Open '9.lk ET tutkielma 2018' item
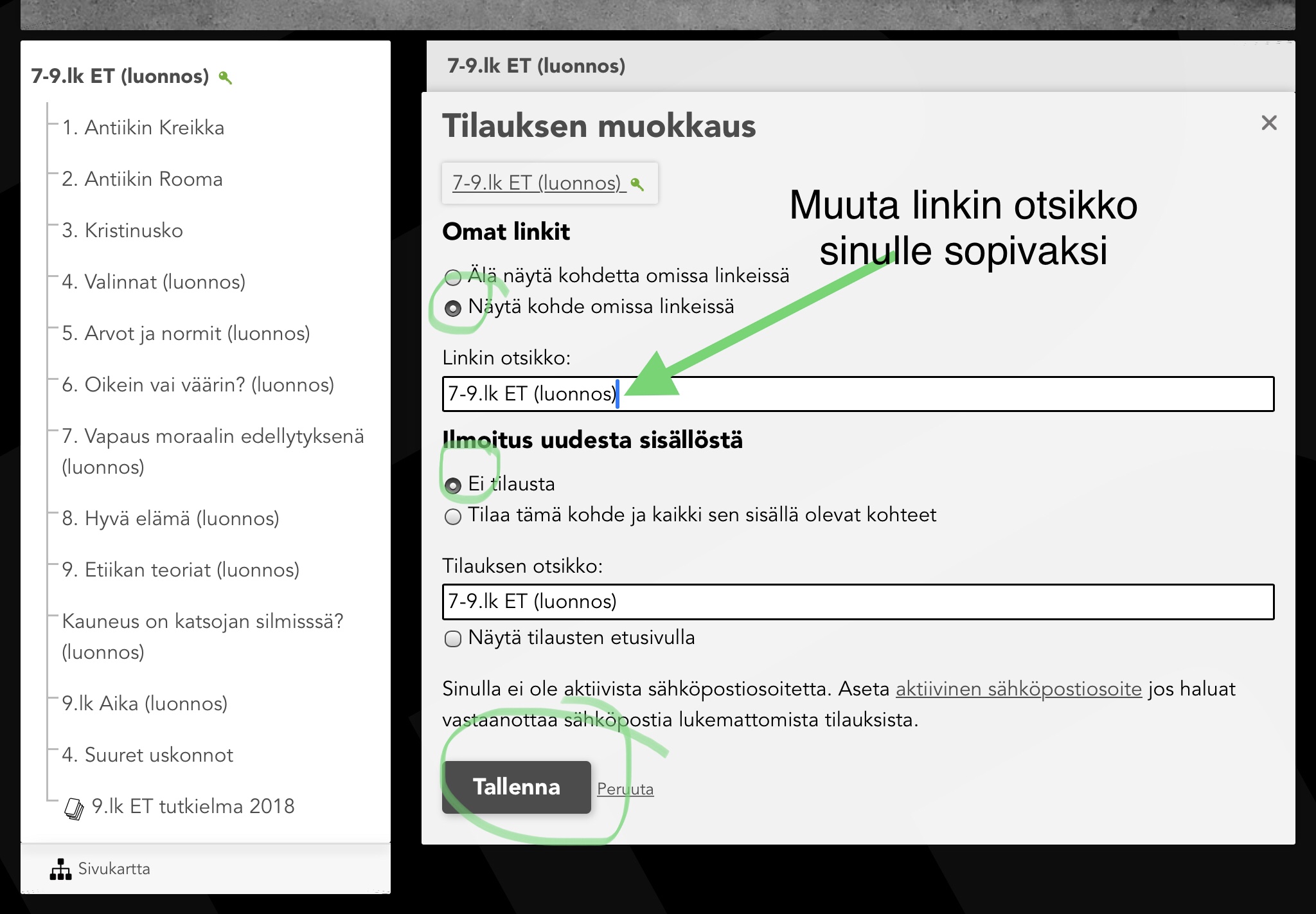The width and height of the screenshot is (1316, 914). [x=193, y=806]
